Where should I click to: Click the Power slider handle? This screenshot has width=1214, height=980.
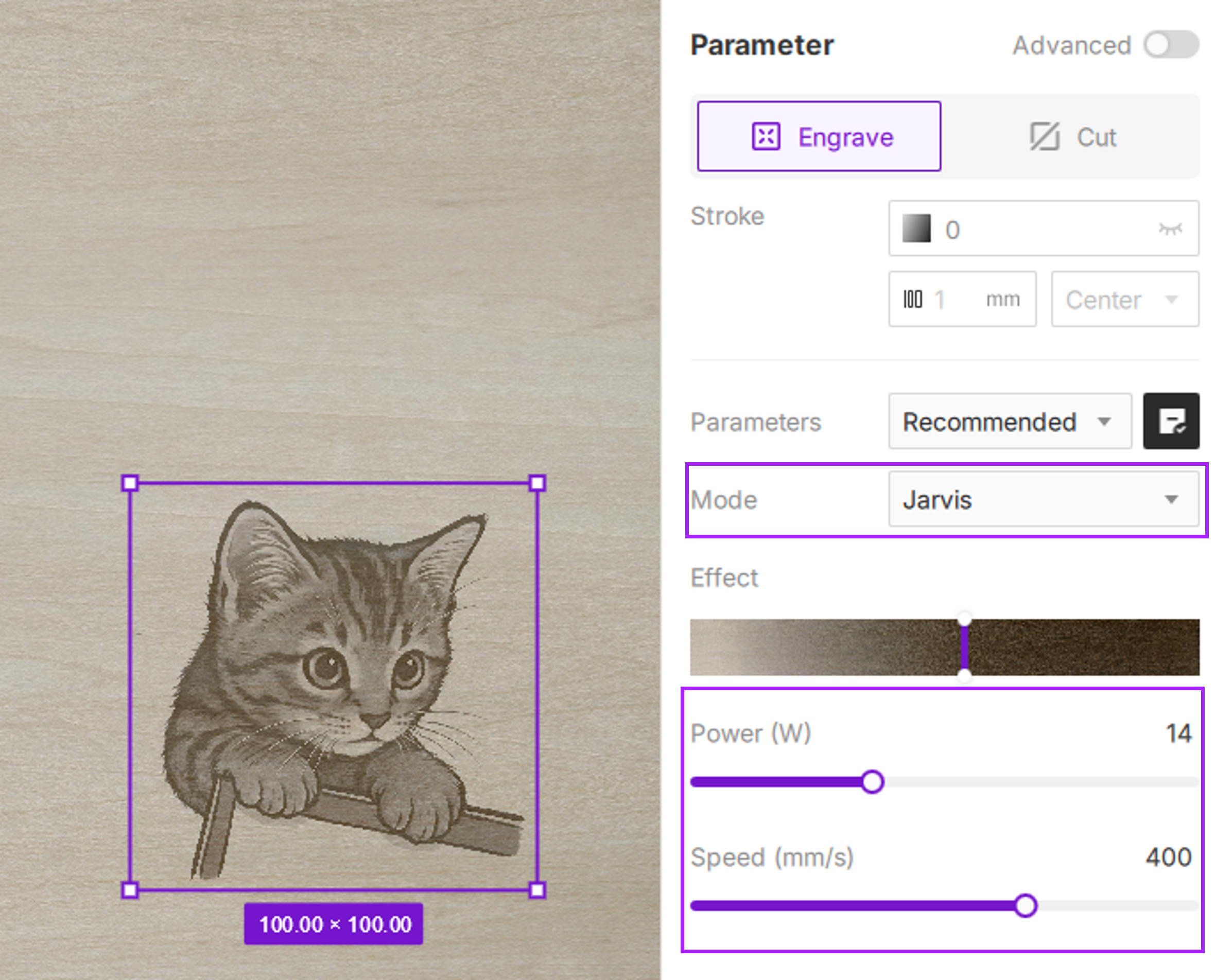(872, 782)
